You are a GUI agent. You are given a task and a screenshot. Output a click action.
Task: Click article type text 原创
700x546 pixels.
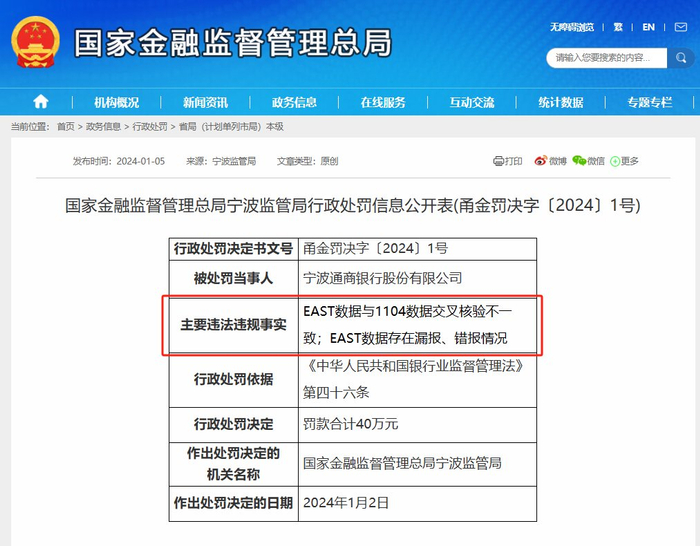329,161
